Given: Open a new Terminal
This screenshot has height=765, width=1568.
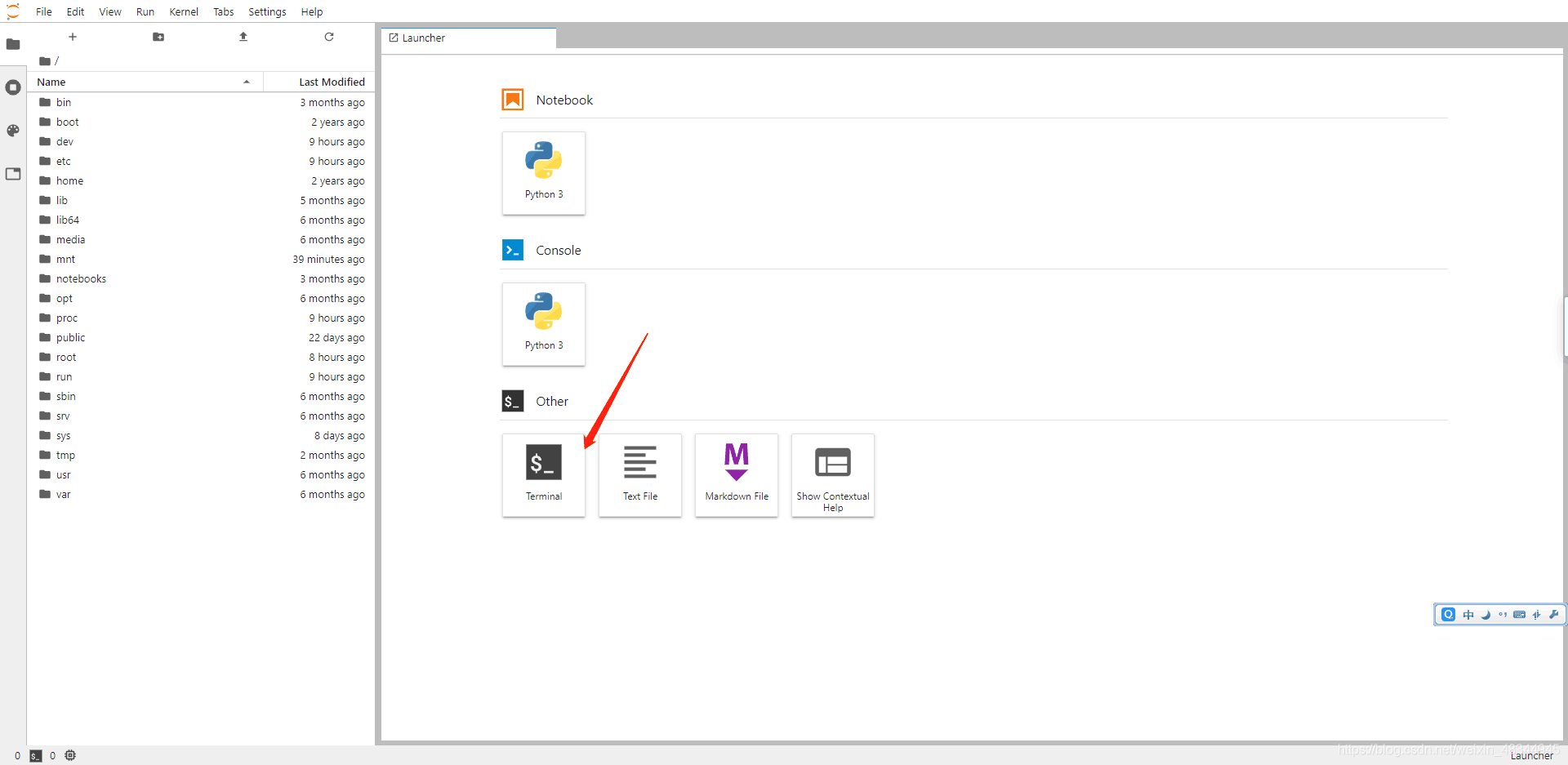Looking at the screenshot, I should pos(544,475).
